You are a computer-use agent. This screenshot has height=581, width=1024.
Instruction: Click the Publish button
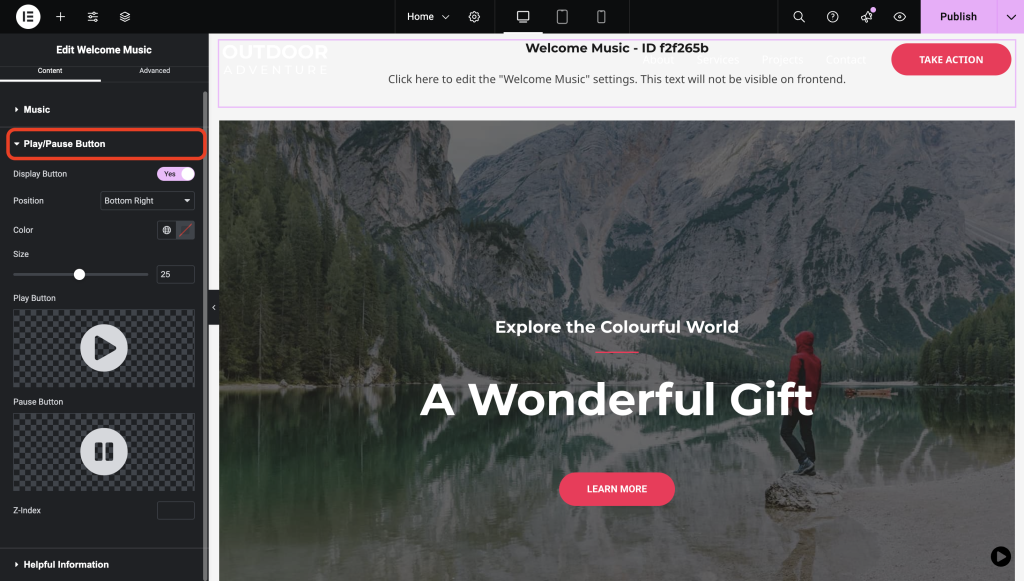click(958, 16)
